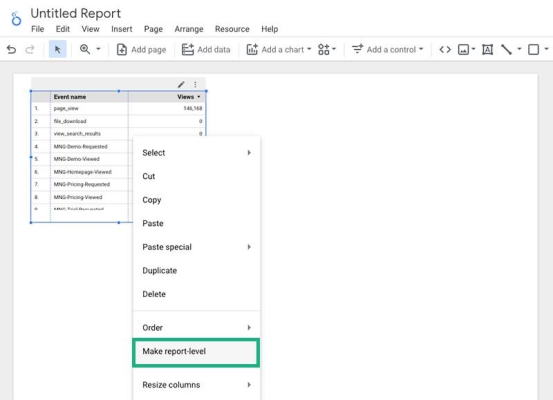Click the insert image icon
This screenshot has height=400, width=553.
pyautogui.click(x=463, y=49)
